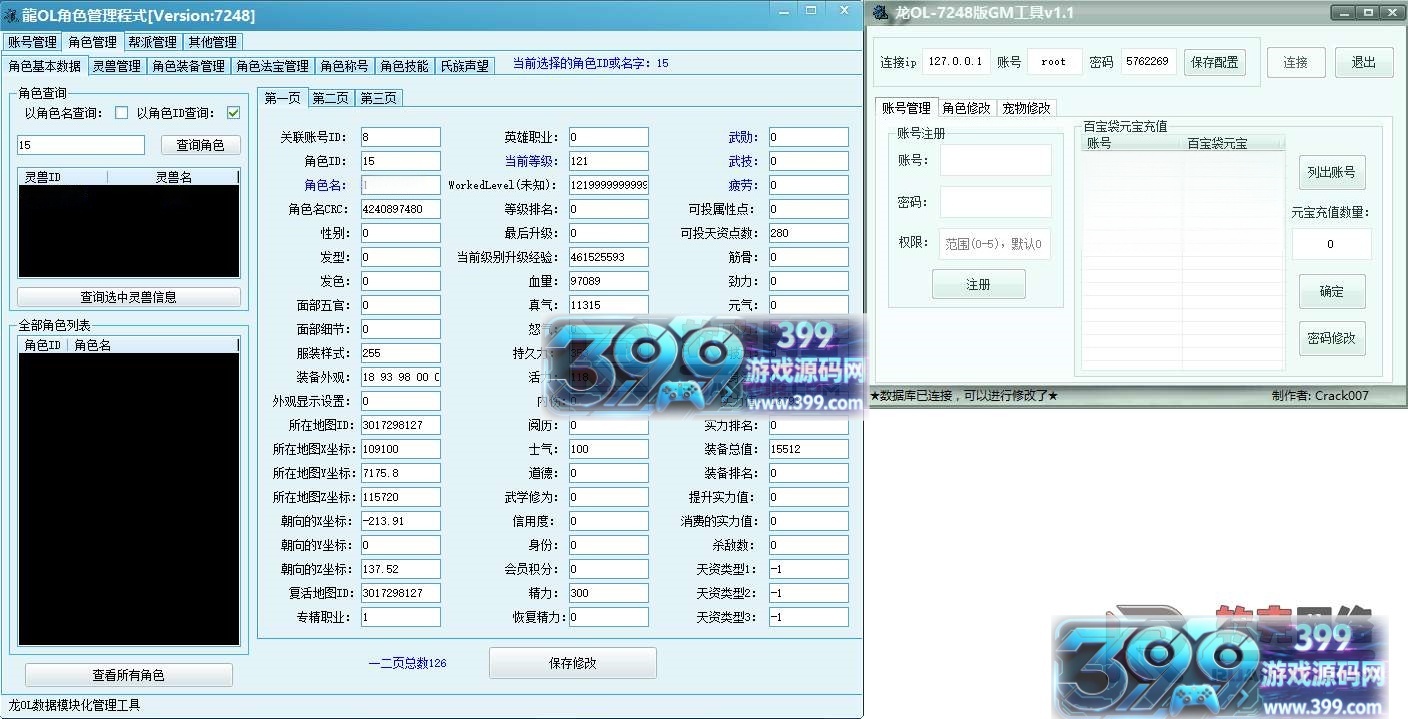This screenshot has width=1408, height=719.
Task: Click the 列出账号 button
Action: 1332,172
